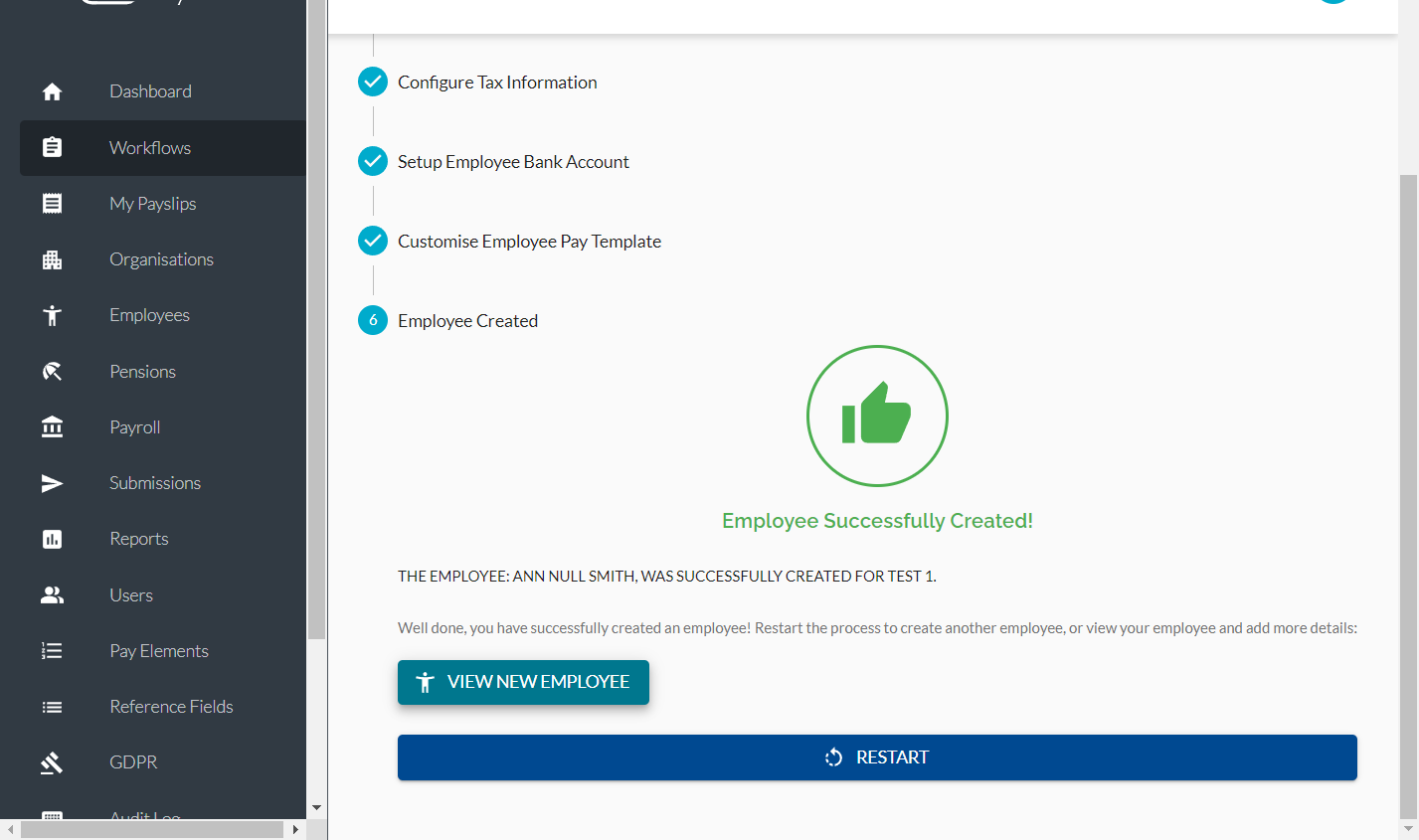This screenshot has width=1419, height=840.
Task: Click the sidebar horizontal scrollbar right arrow
Action: pos(295,829)
